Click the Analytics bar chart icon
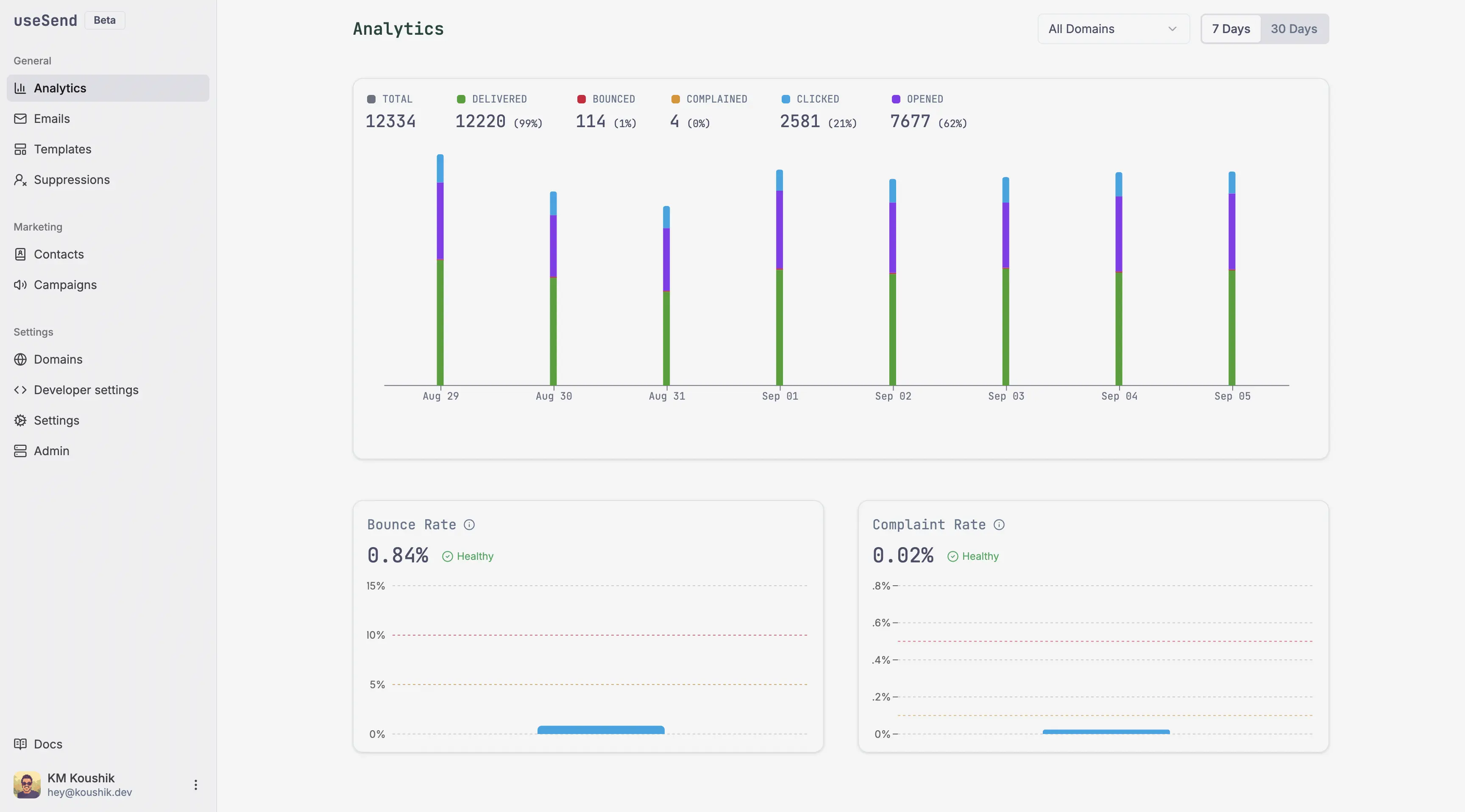This screenshot has height=812, width=1465. tap(20, 88)
